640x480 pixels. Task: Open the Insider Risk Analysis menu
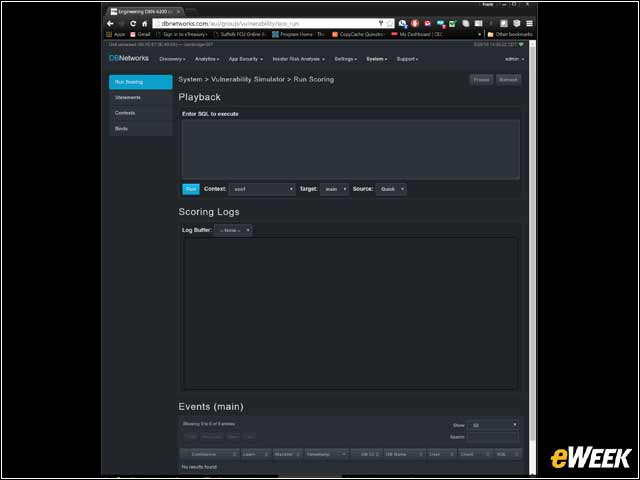click(299, 59)
